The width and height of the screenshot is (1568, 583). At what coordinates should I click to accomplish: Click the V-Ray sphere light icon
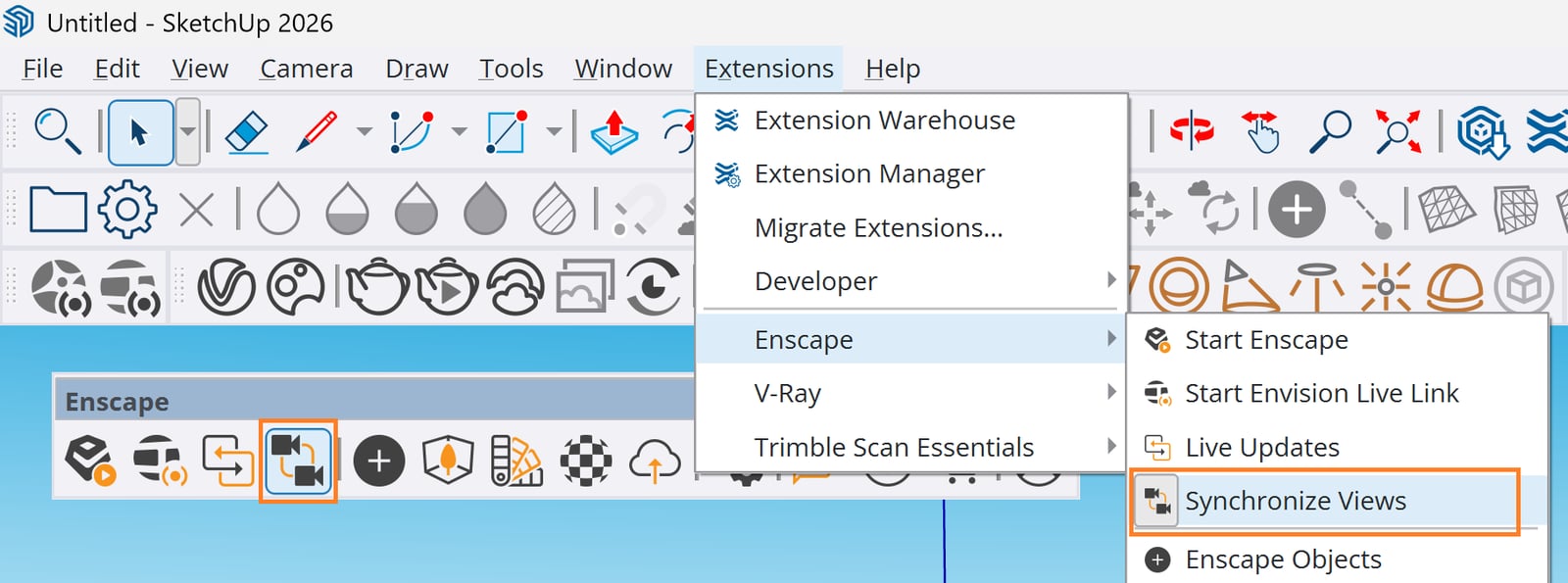tap(1178, 287)
